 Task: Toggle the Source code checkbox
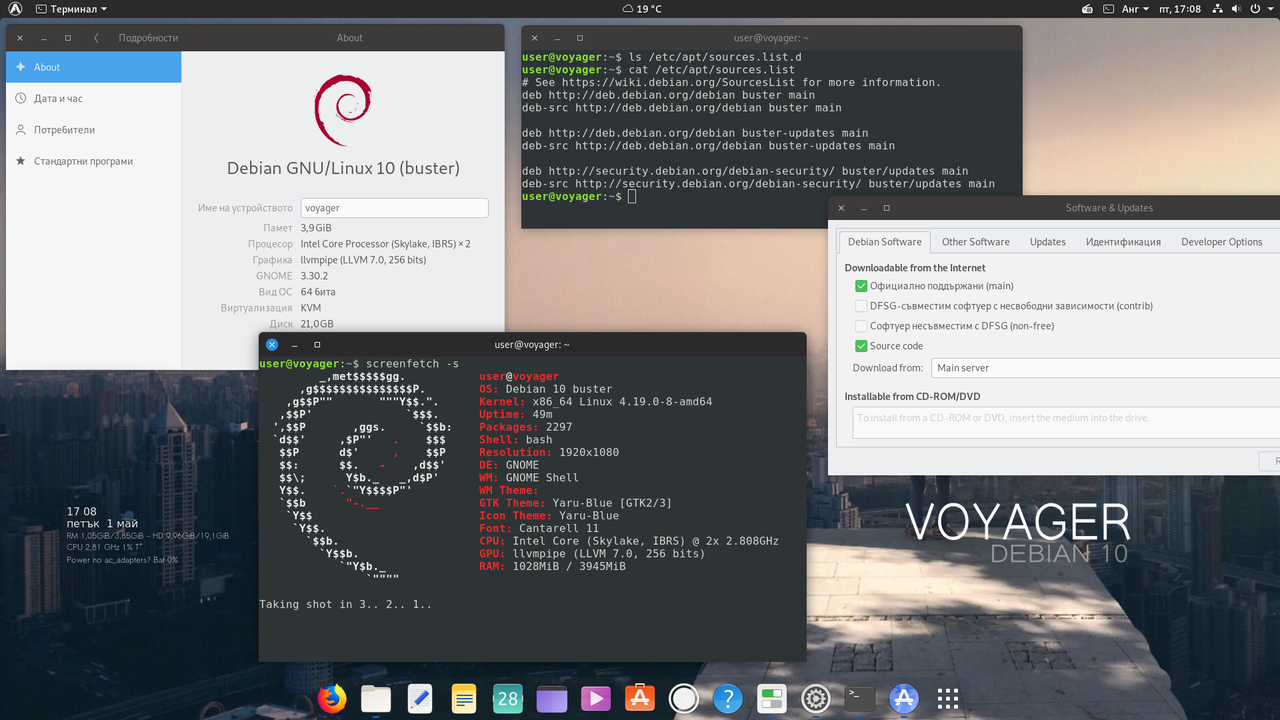pos(861,346)
